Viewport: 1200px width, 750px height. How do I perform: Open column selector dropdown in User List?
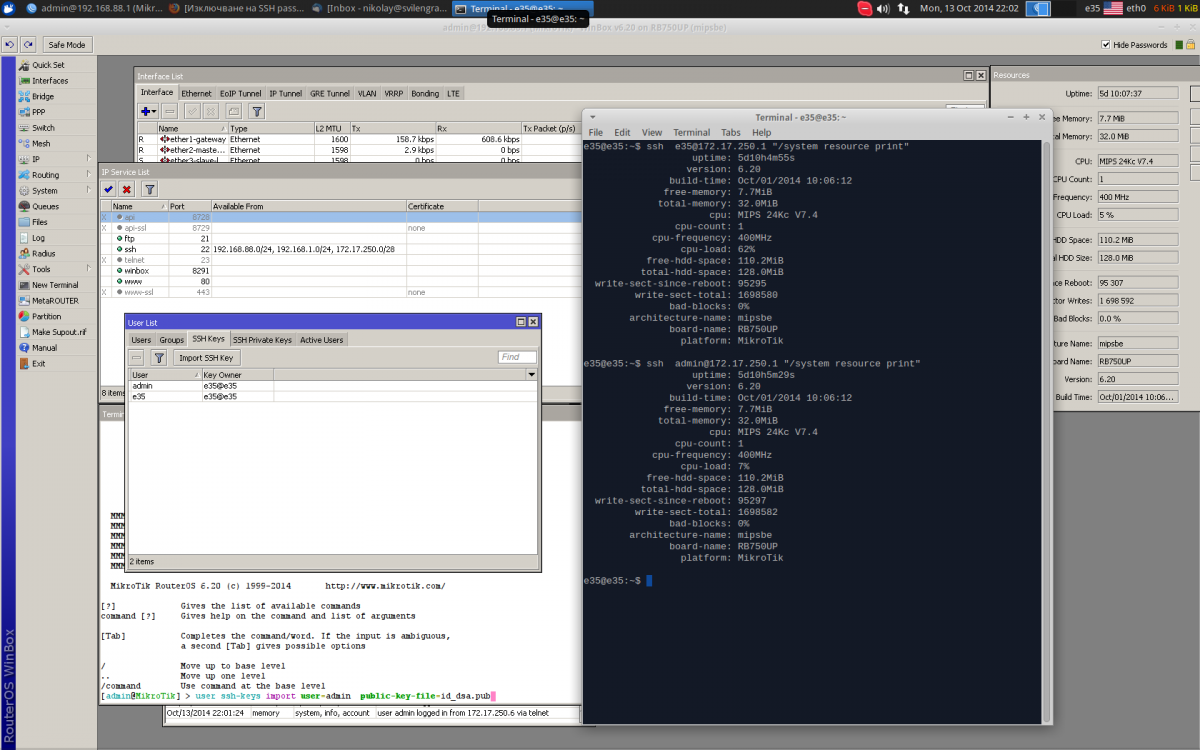coord(532,374)
